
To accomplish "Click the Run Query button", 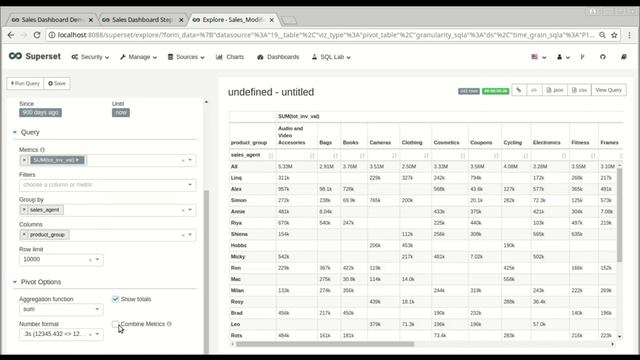I will (25, 84).
